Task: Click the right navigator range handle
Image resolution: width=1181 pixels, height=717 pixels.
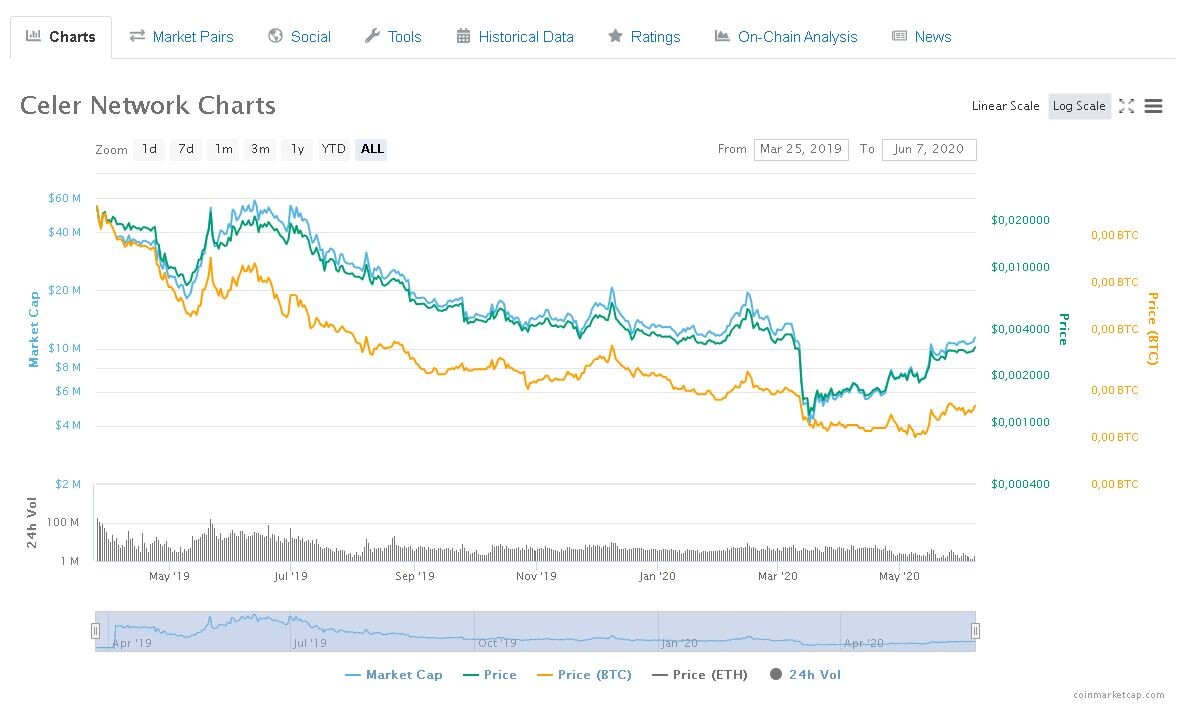Action: 975,631
